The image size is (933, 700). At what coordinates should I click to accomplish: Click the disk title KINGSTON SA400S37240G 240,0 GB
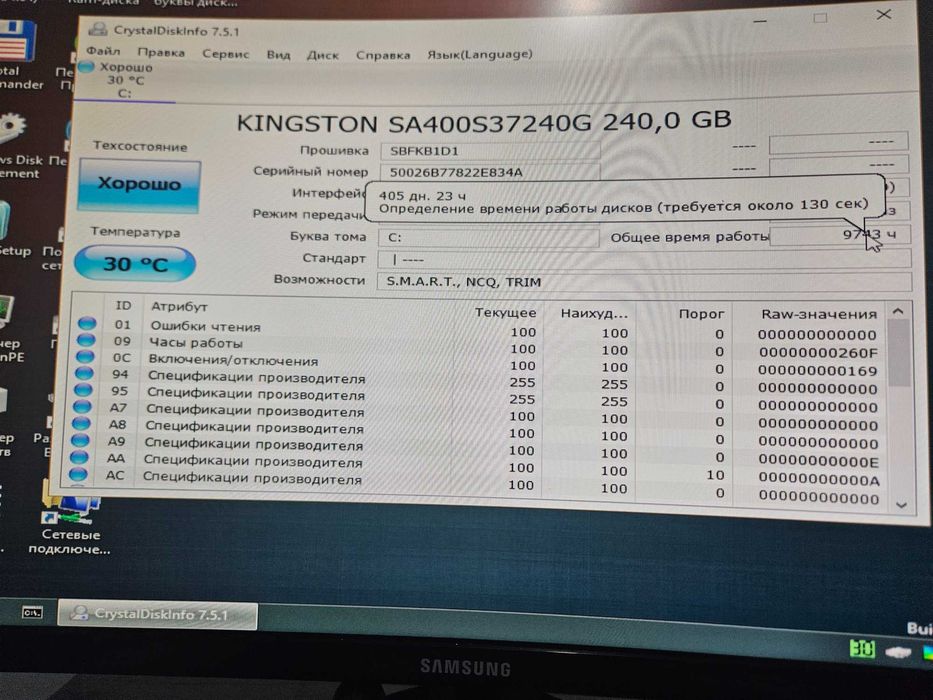point(484,121)
